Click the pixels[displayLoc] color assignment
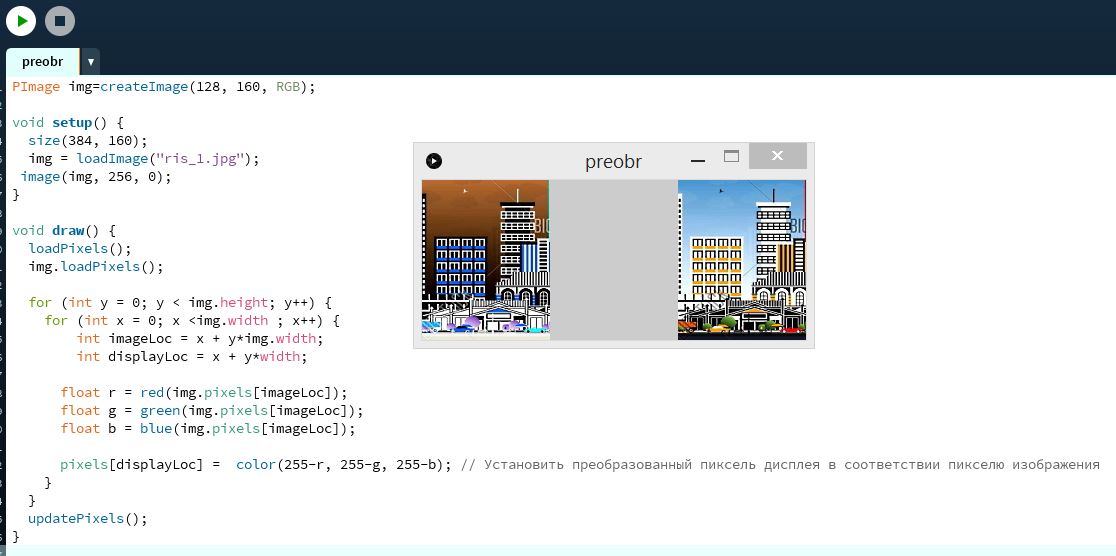The width and height of the screenshot is (1116, 556). point(256,465)
